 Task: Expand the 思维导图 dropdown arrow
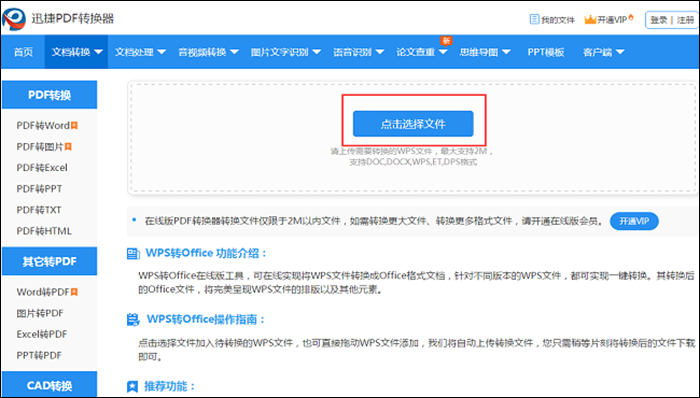point(506,52)
